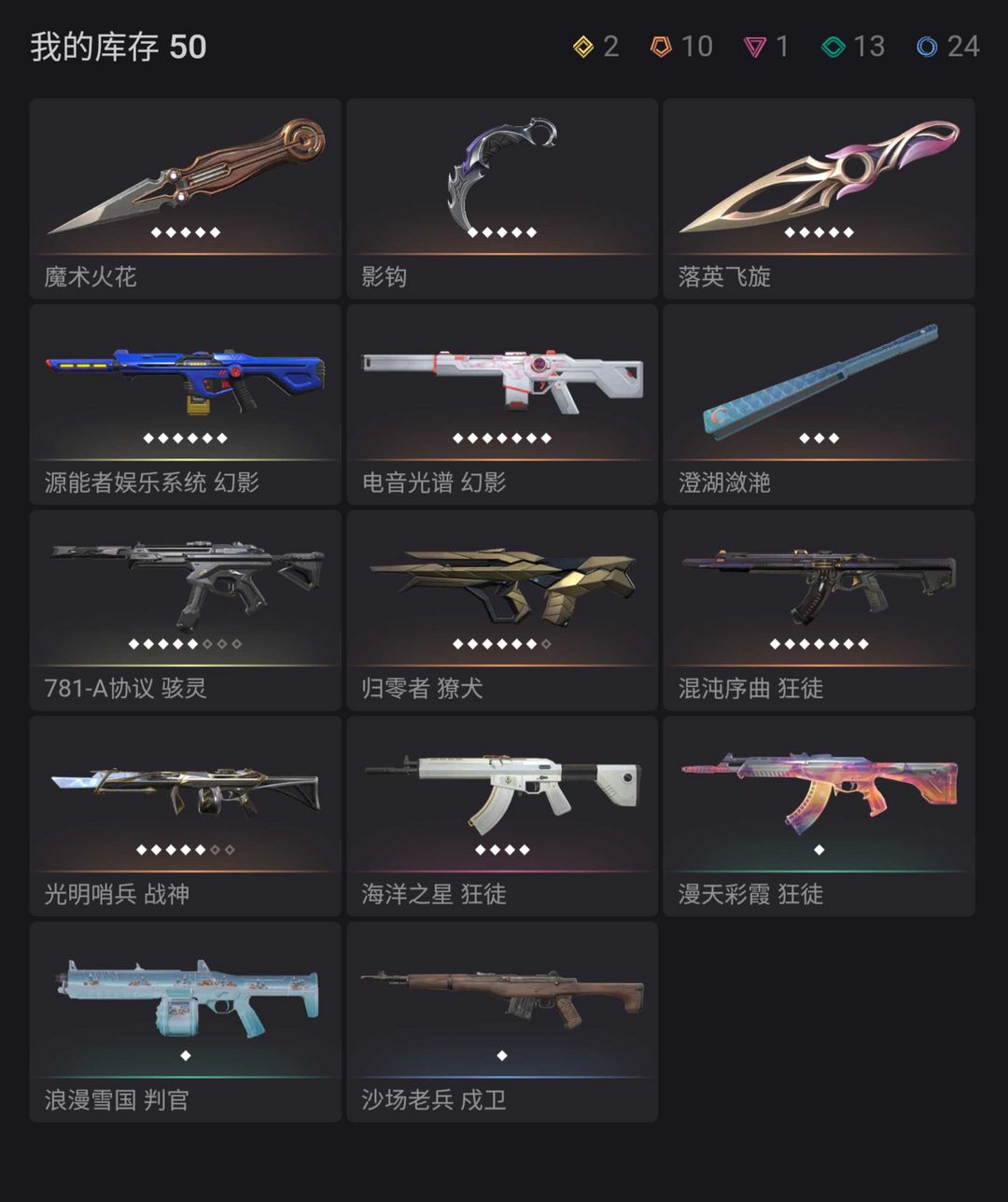Open the 魔术火花 knife skin card
Screen dimensions: 1008x1202
(186, 199)
